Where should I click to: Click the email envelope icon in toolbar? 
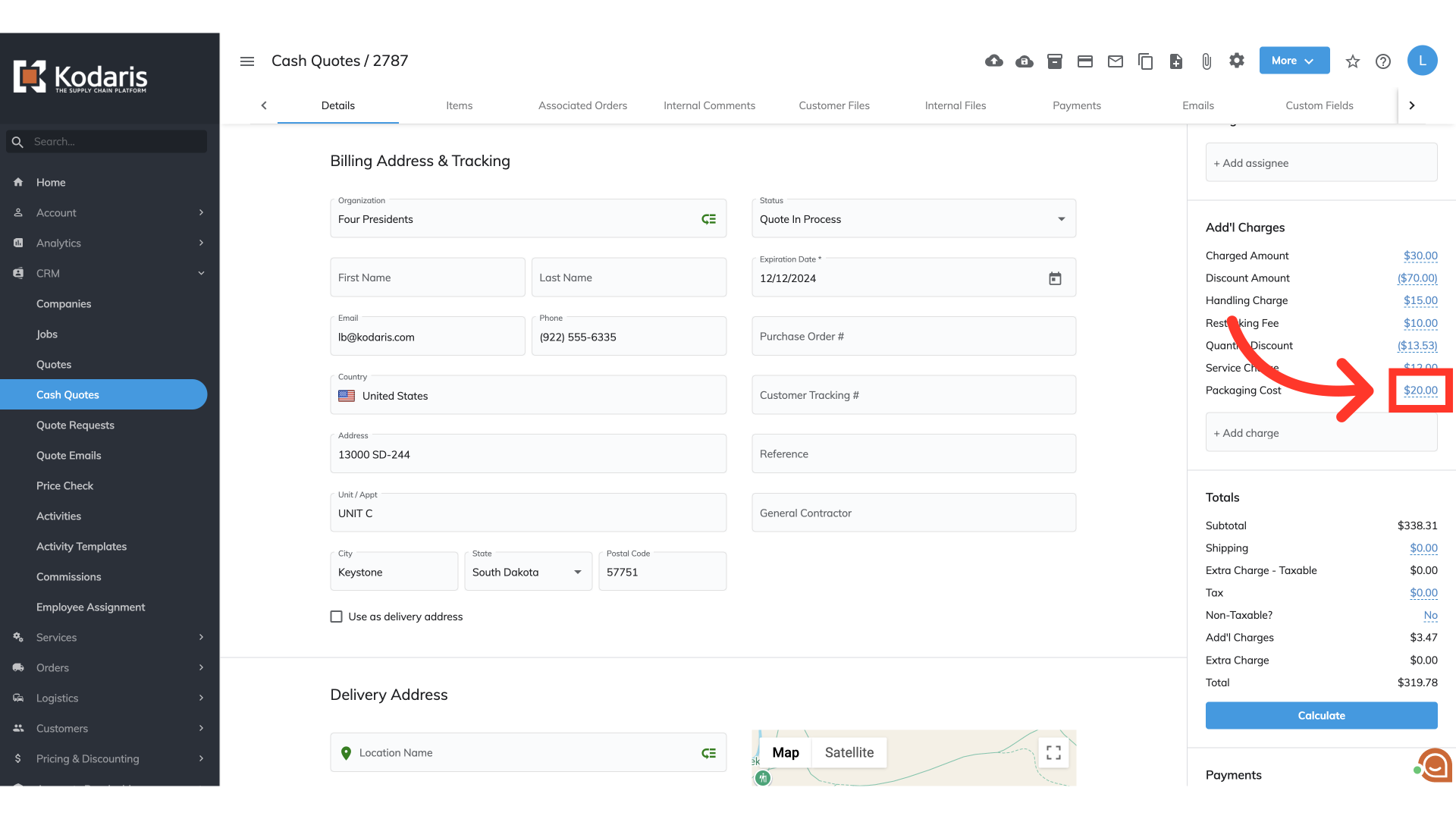(x=1115, y=61)
